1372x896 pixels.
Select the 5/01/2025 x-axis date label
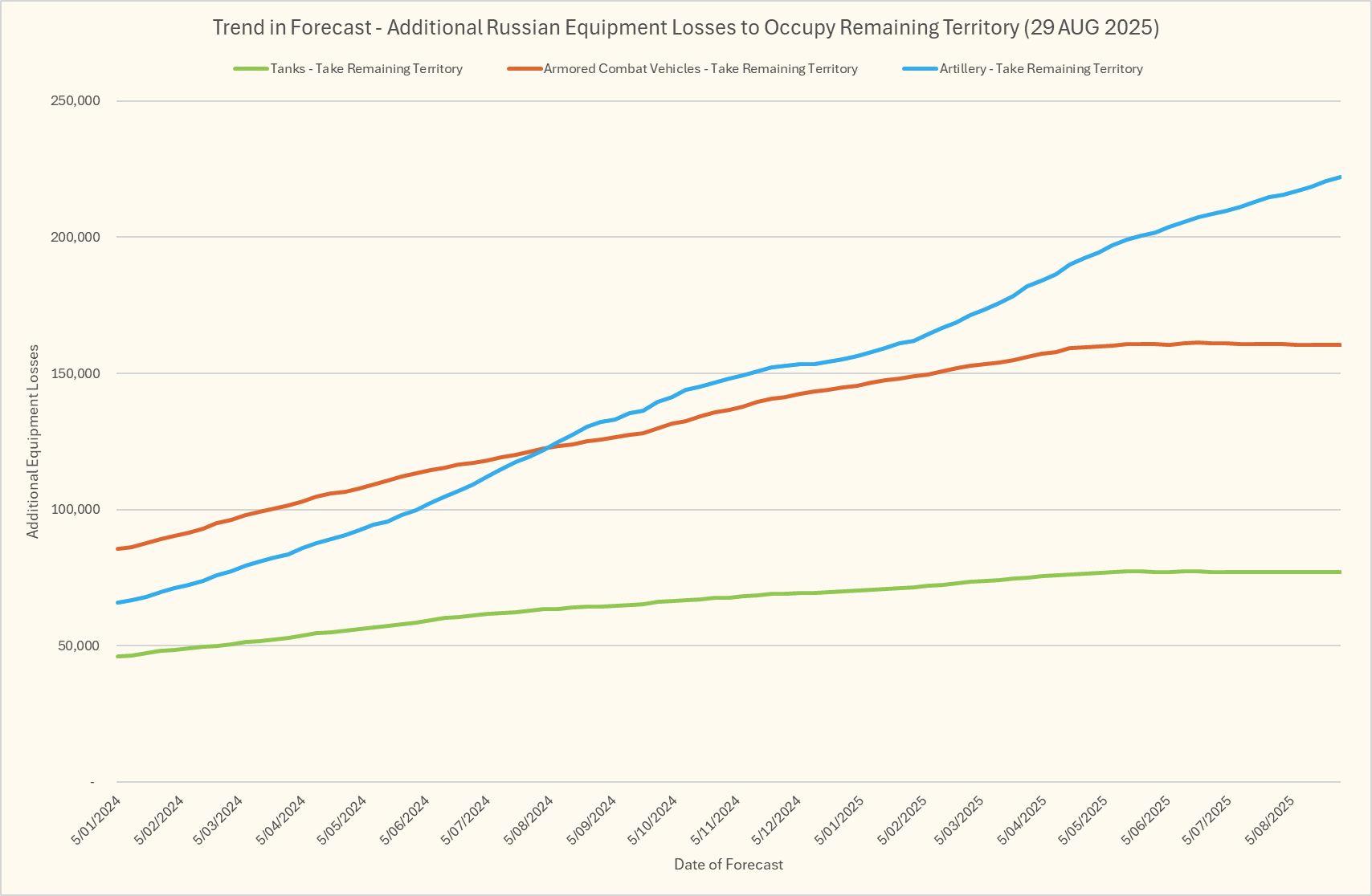tap(839, 820)
